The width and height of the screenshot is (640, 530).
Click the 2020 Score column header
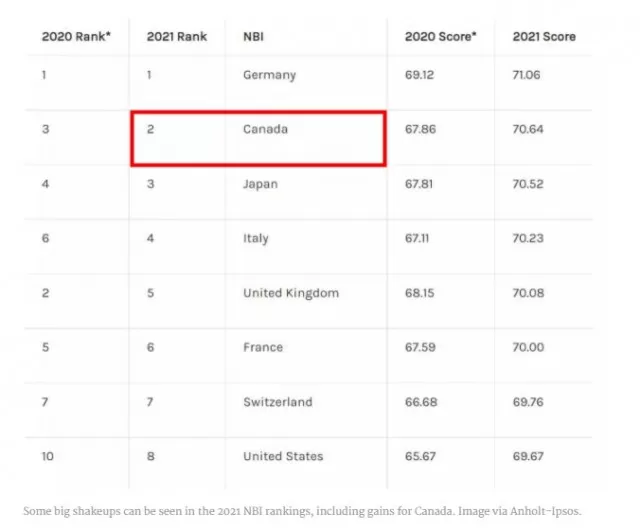440,37
